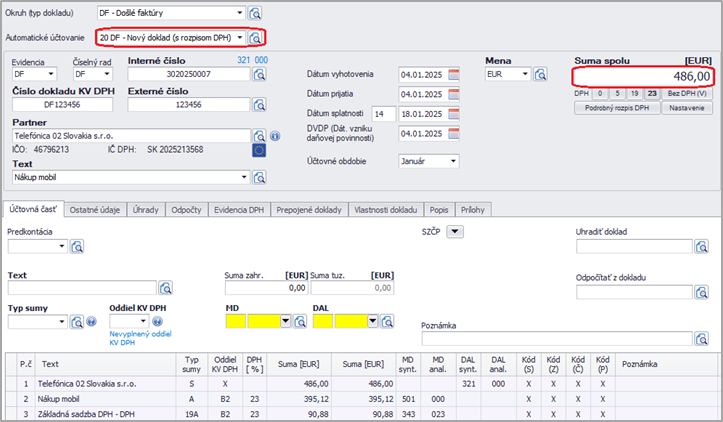Open lookup icon beside Poznámka field
The image size is (723, 422).
coord(701,339)
